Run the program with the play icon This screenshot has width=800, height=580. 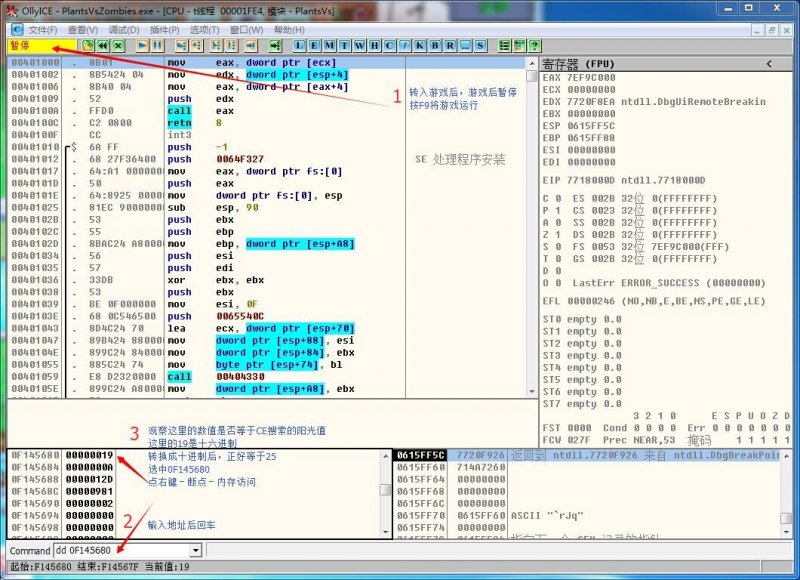(x=142, y=46)
